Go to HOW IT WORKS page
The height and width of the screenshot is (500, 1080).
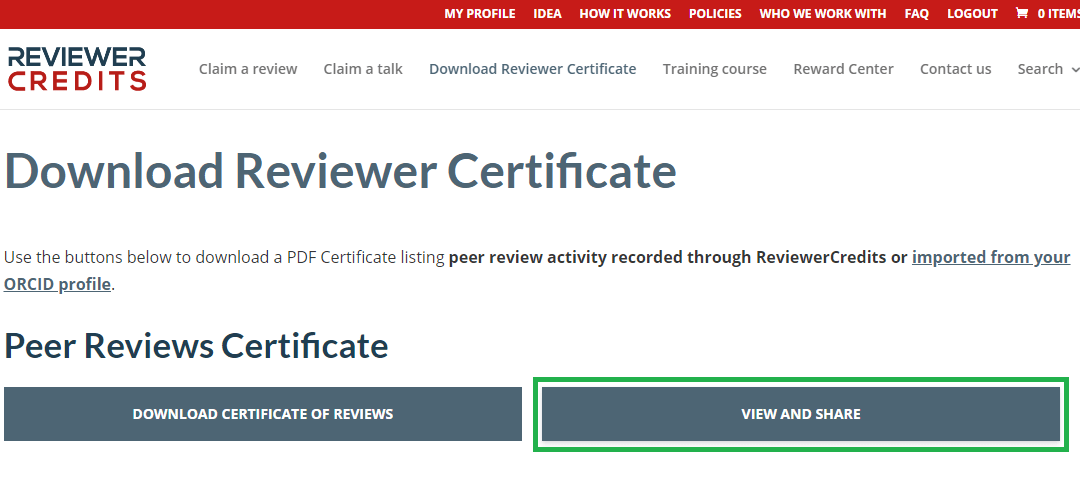pos(625,14)
